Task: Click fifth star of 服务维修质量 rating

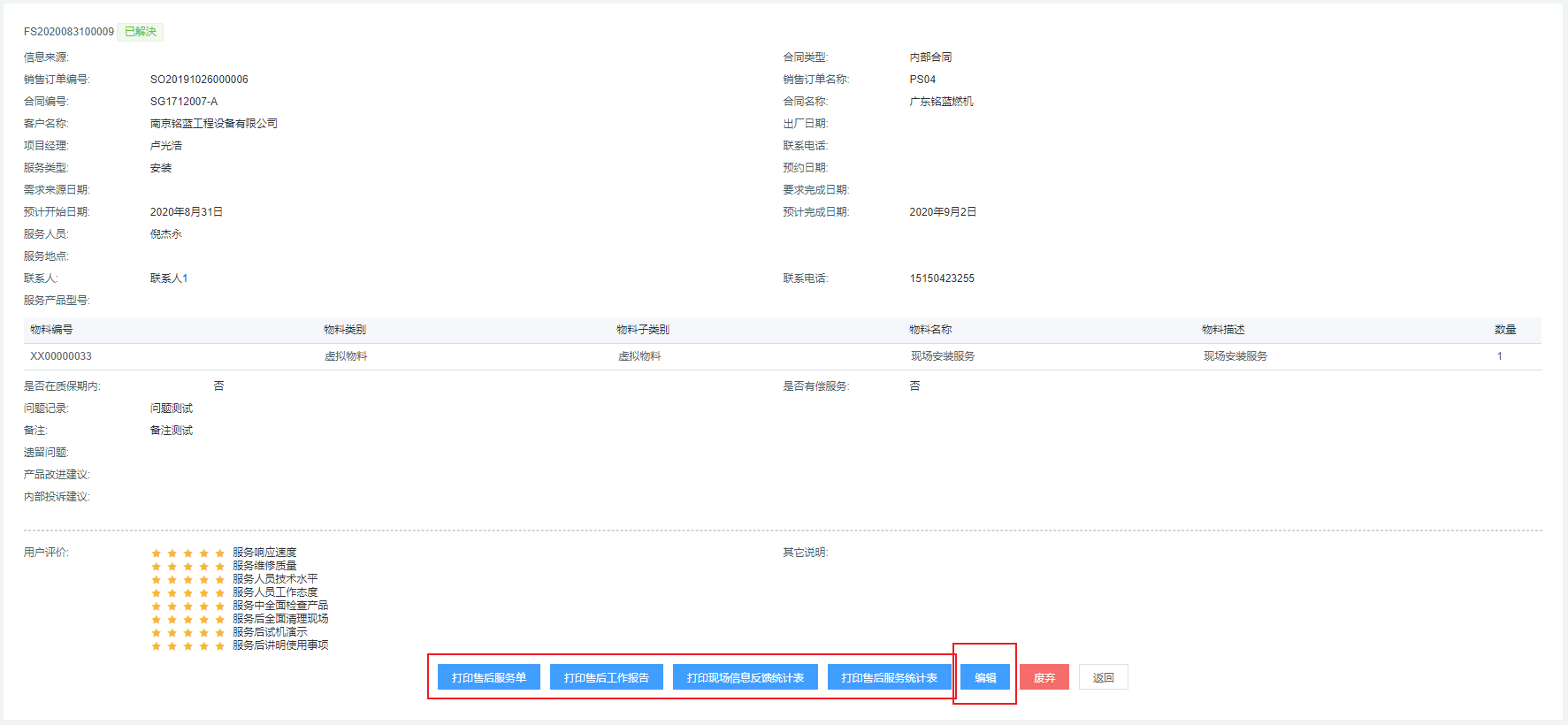Action: [x=220, y=567]
